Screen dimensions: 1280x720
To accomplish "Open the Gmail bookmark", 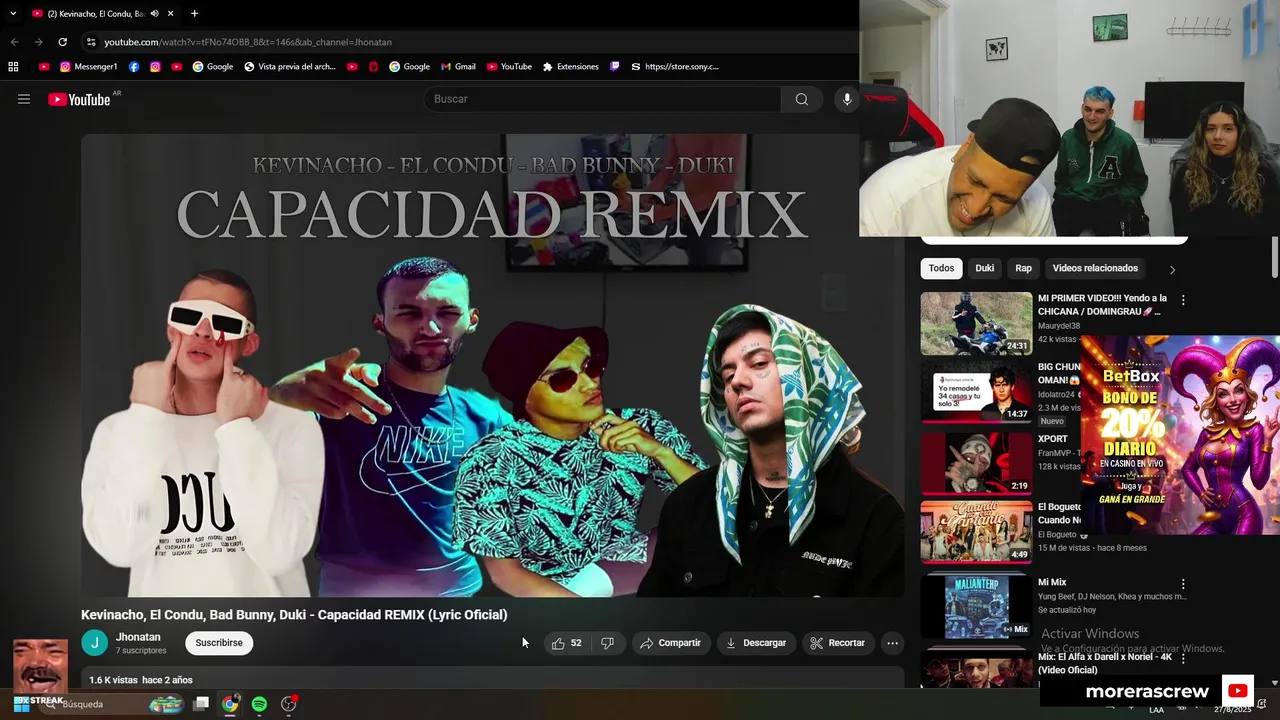I will point(458,67).
